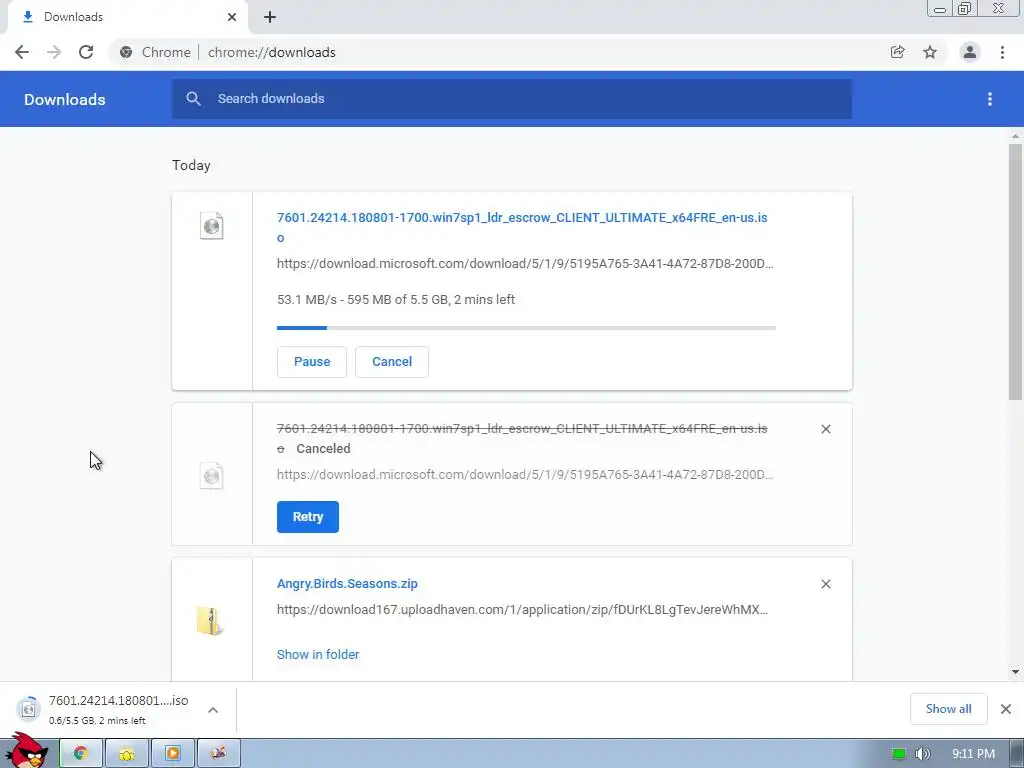Close the bottom download shelf
The image size is (1024, 768).
1006,709
